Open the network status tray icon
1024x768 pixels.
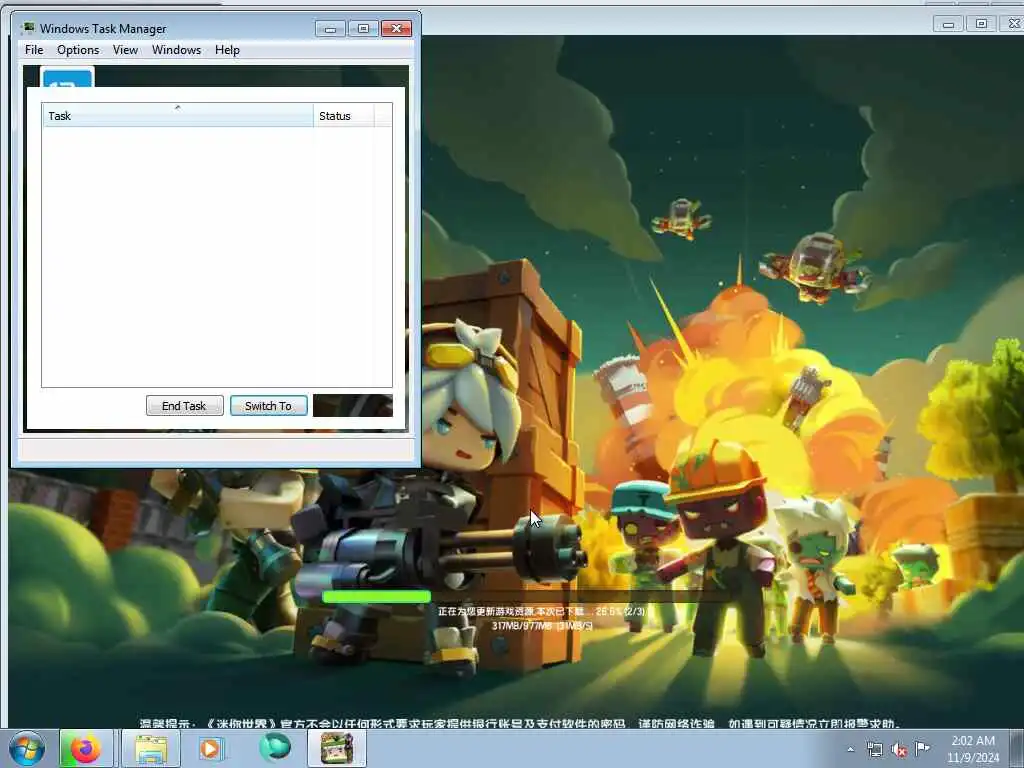click(x=874, y=750)
